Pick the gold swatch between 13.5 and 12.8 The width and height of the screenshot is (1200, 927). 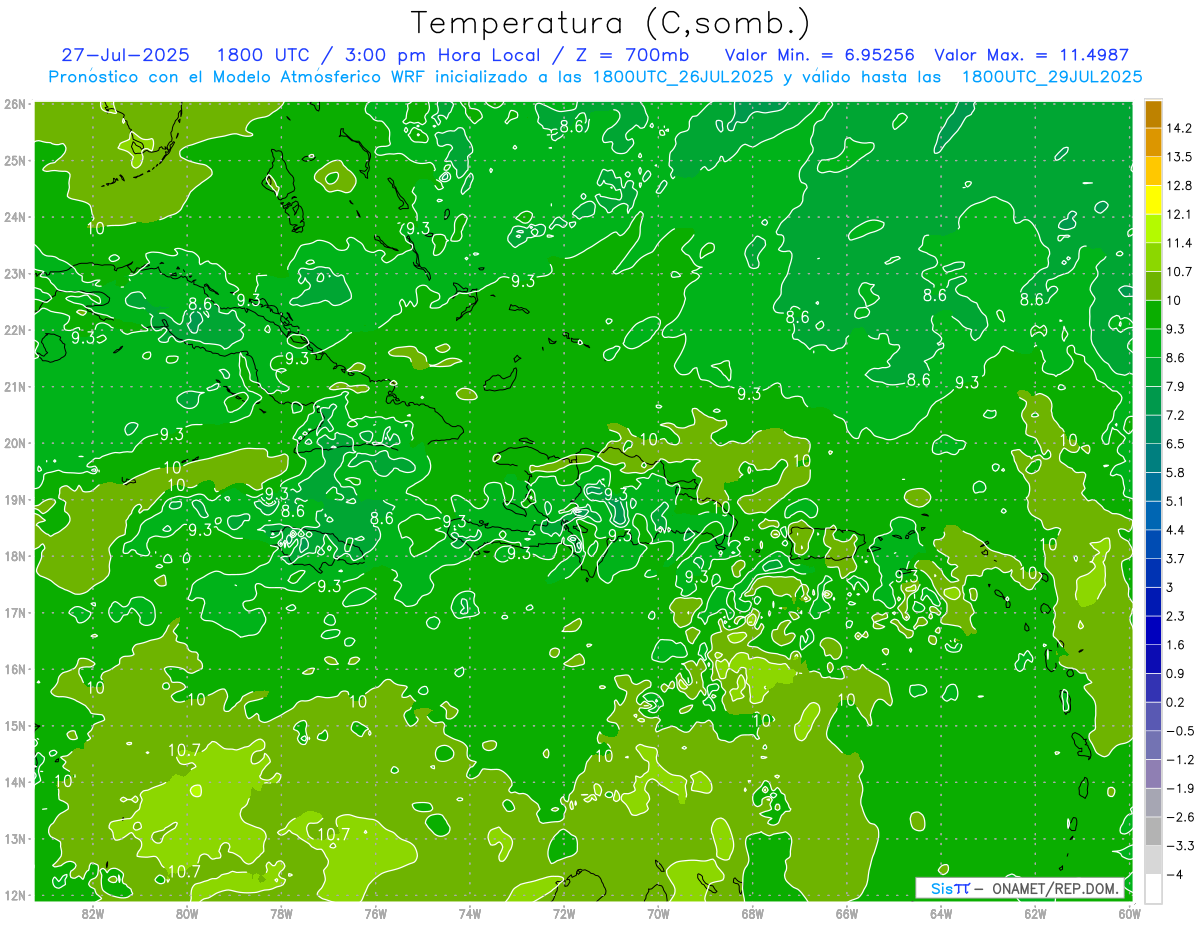click(1153, 171)
